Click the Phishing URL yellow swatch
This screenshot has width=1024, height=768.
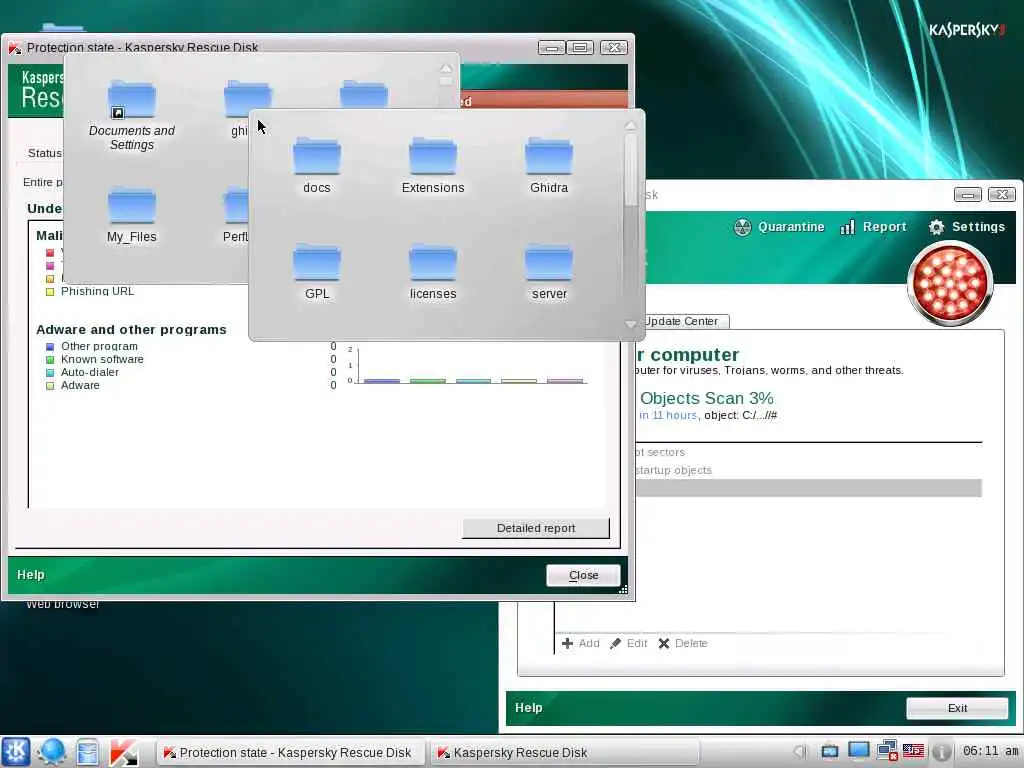pos(50,292)
